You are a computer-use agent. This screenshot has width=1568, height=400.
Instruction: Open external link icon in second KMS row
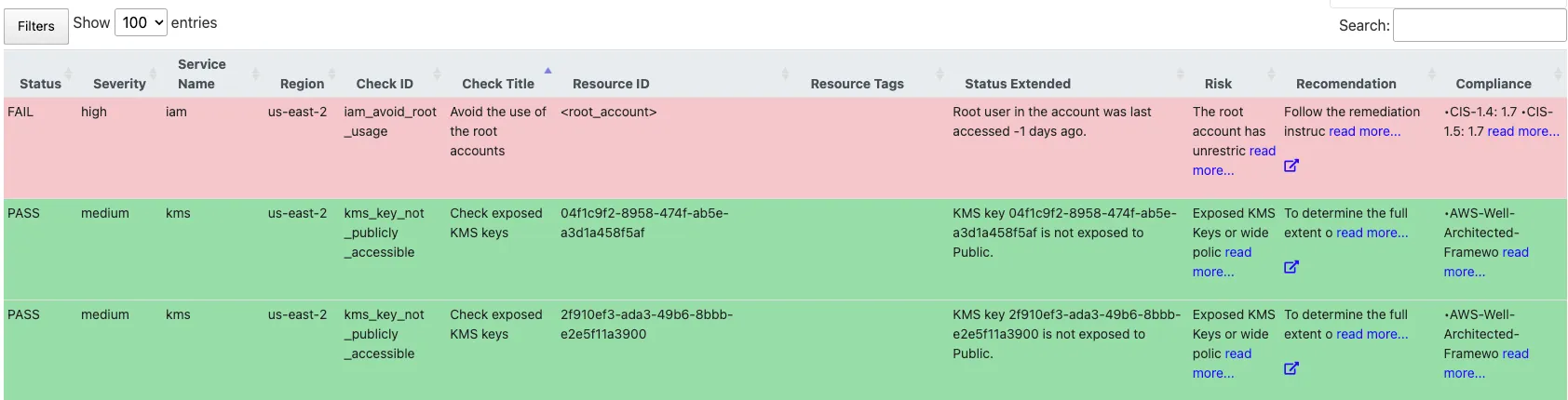[x=1291, y=368]
